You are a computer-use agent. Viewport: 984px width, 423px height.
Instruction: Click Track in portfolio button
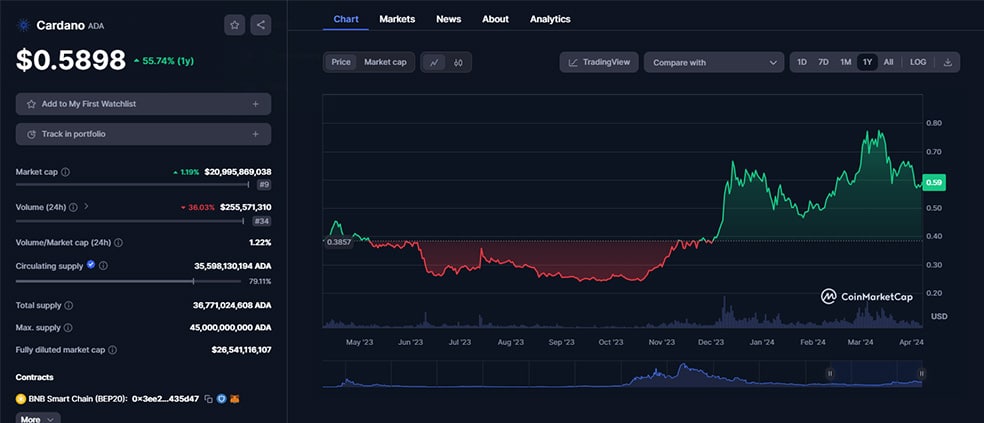144,134
